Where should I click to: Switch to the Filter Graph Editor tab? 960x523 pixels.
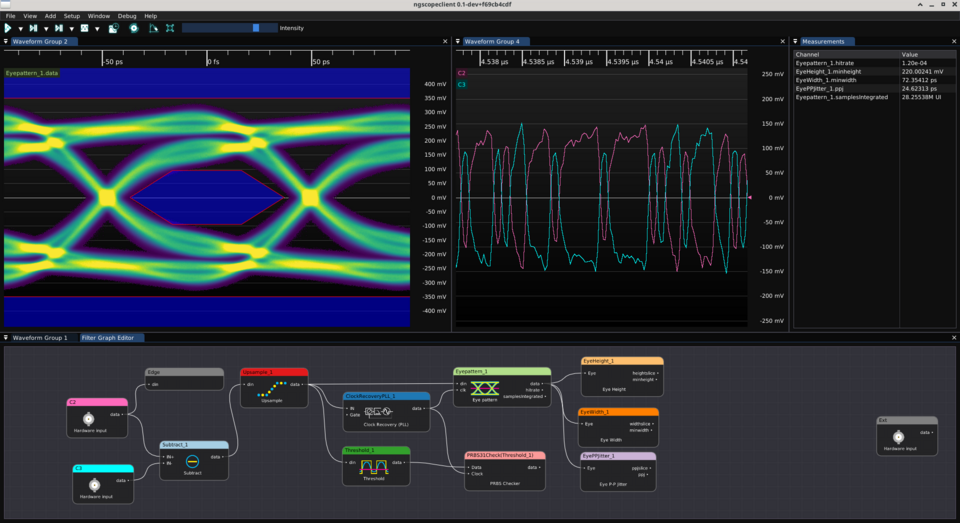pyautogui.click(x=108, y=337)
